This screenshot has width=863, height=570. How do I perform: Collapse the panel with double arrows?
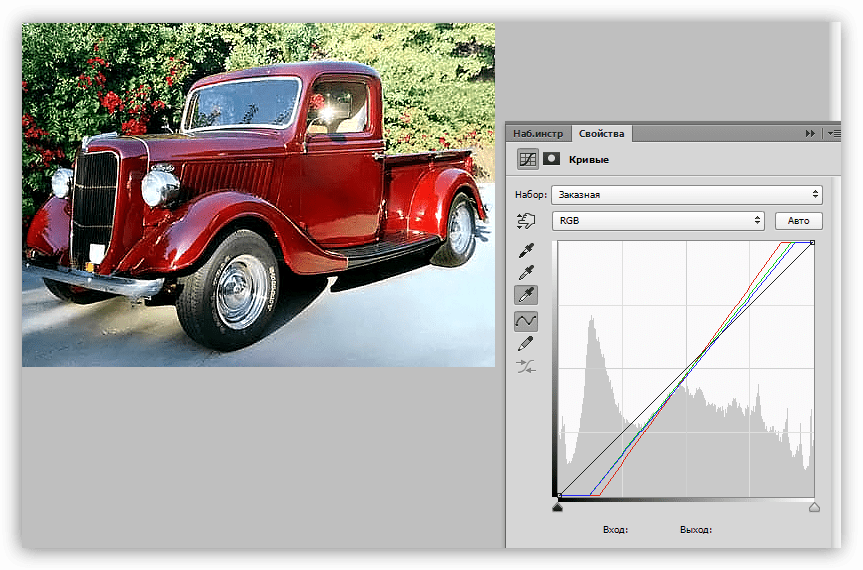810,133
